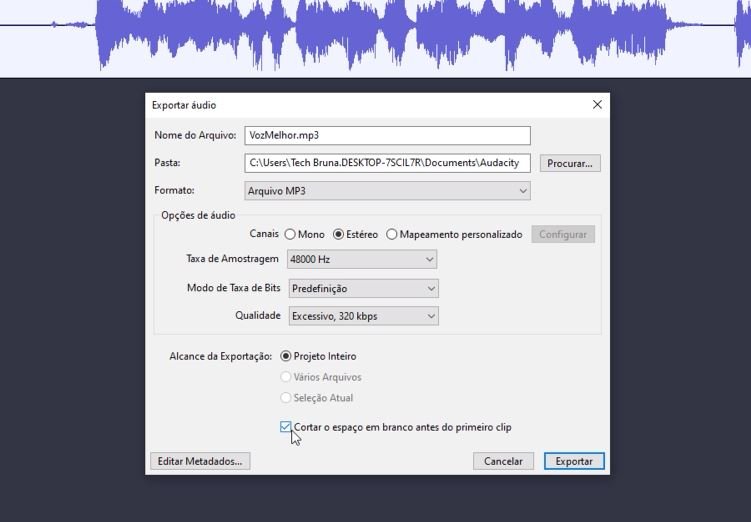Click the Pasta path field
The height and width of the screenshot is (522, 751).
coord(387,163)
